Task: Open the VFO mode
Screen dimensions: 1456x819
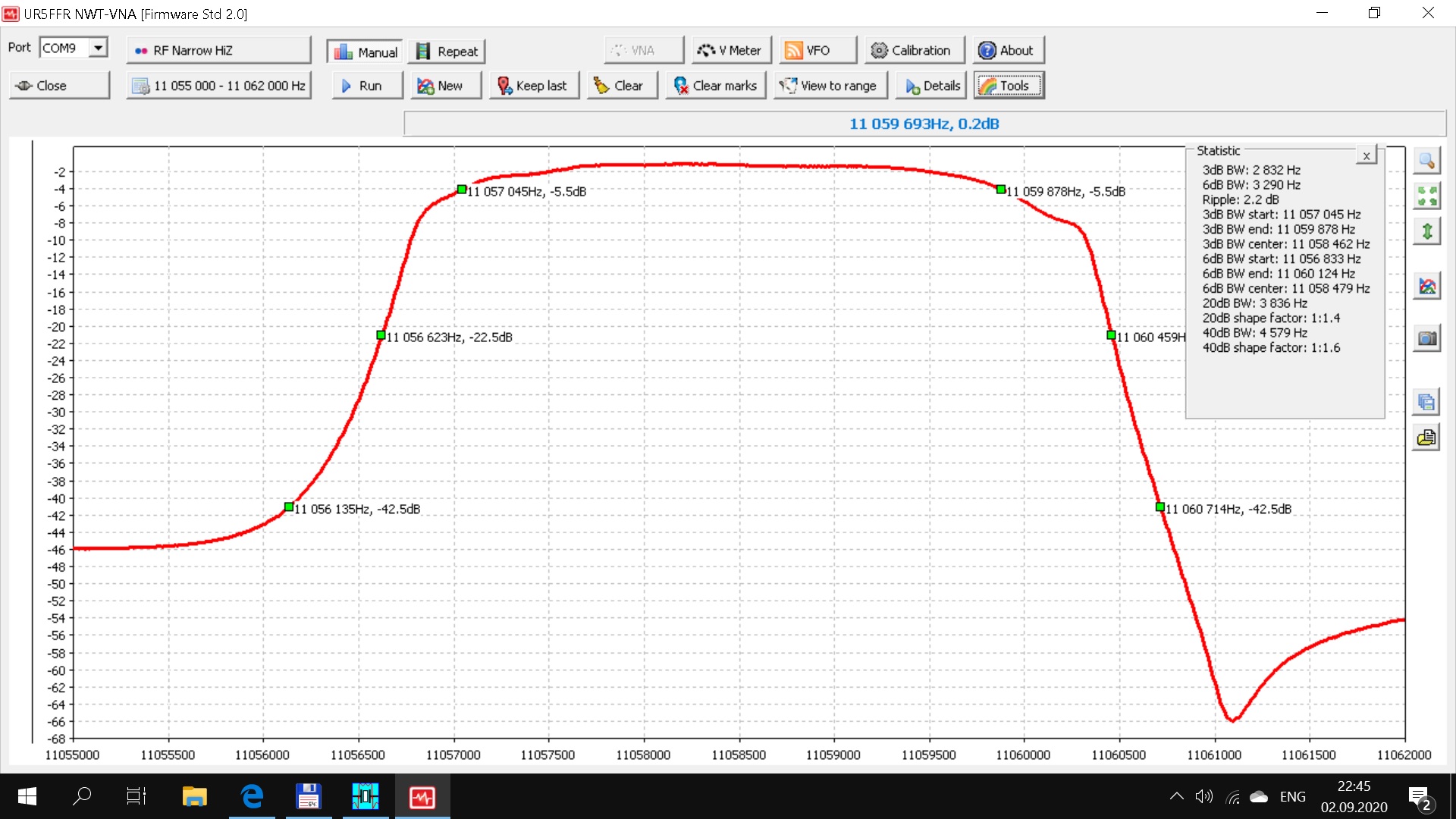Action: coord(817,51)
